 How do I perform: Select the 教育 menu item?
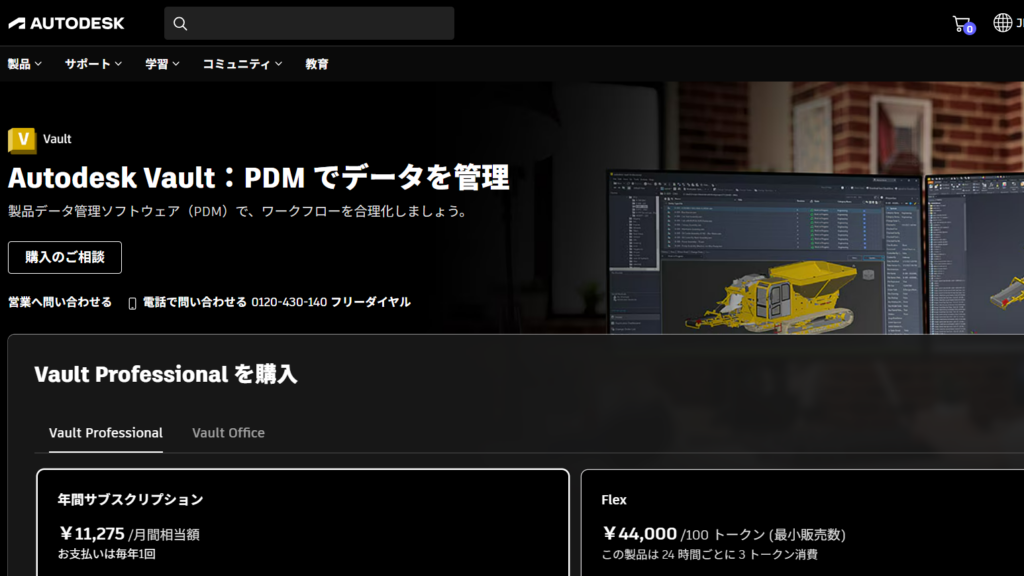point(316,63)
